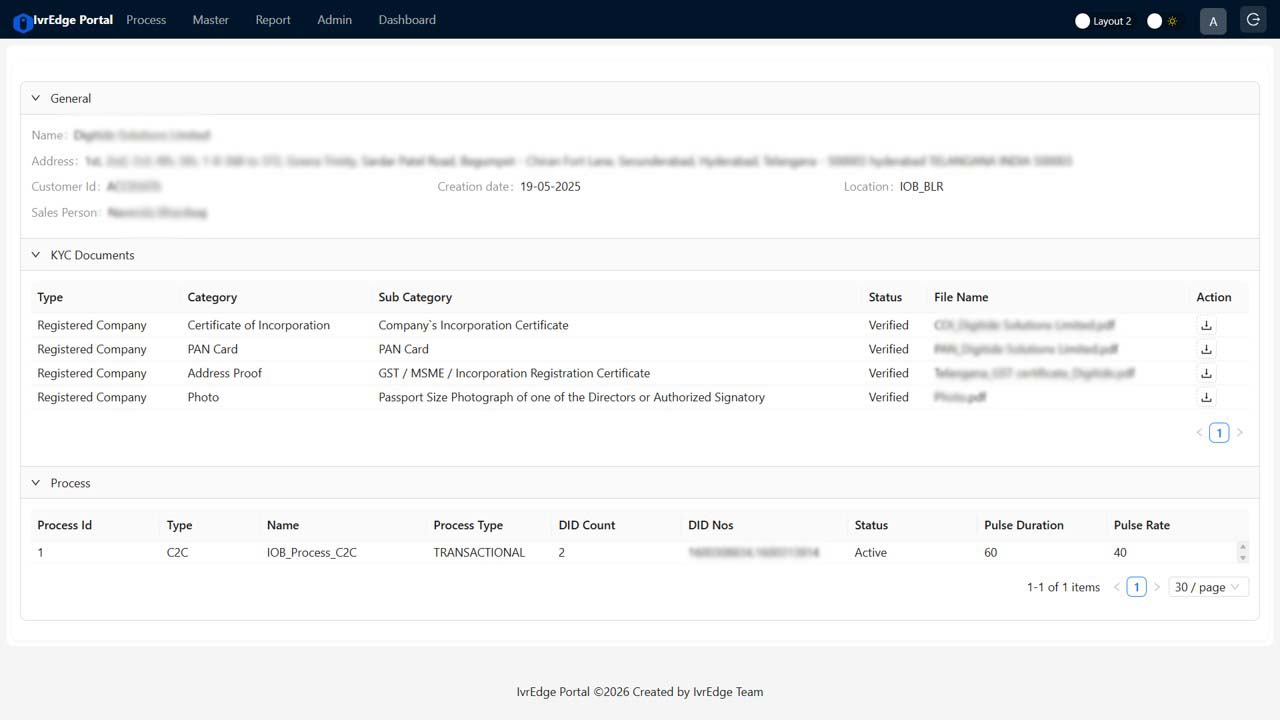Click the IvrEdge Portal logo icon
The image size is (1280, 720).
point(22,20)
